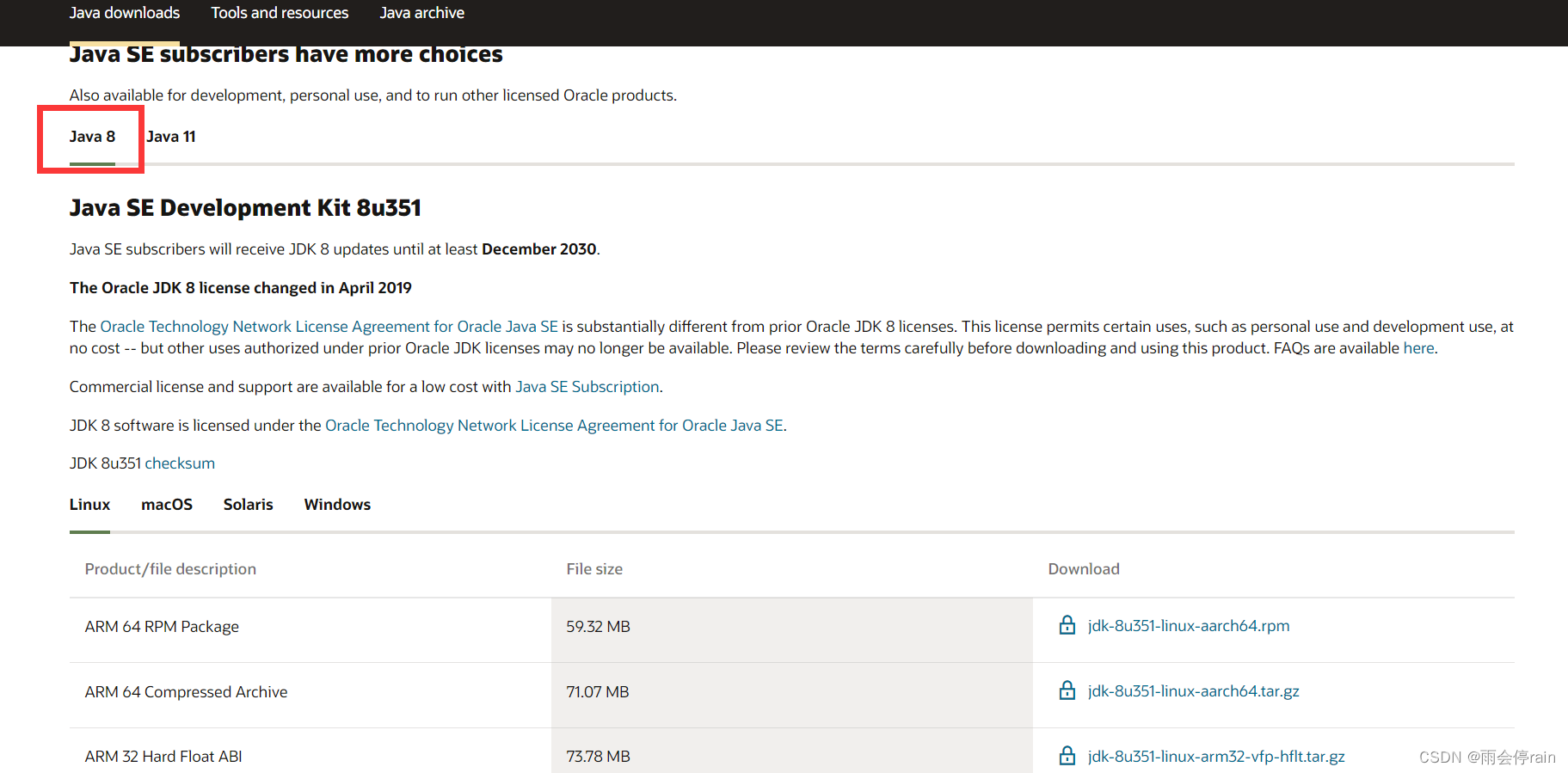Switch to the Windows platform tab
The image size is (1568, 773).
click(x=337, y=505)
